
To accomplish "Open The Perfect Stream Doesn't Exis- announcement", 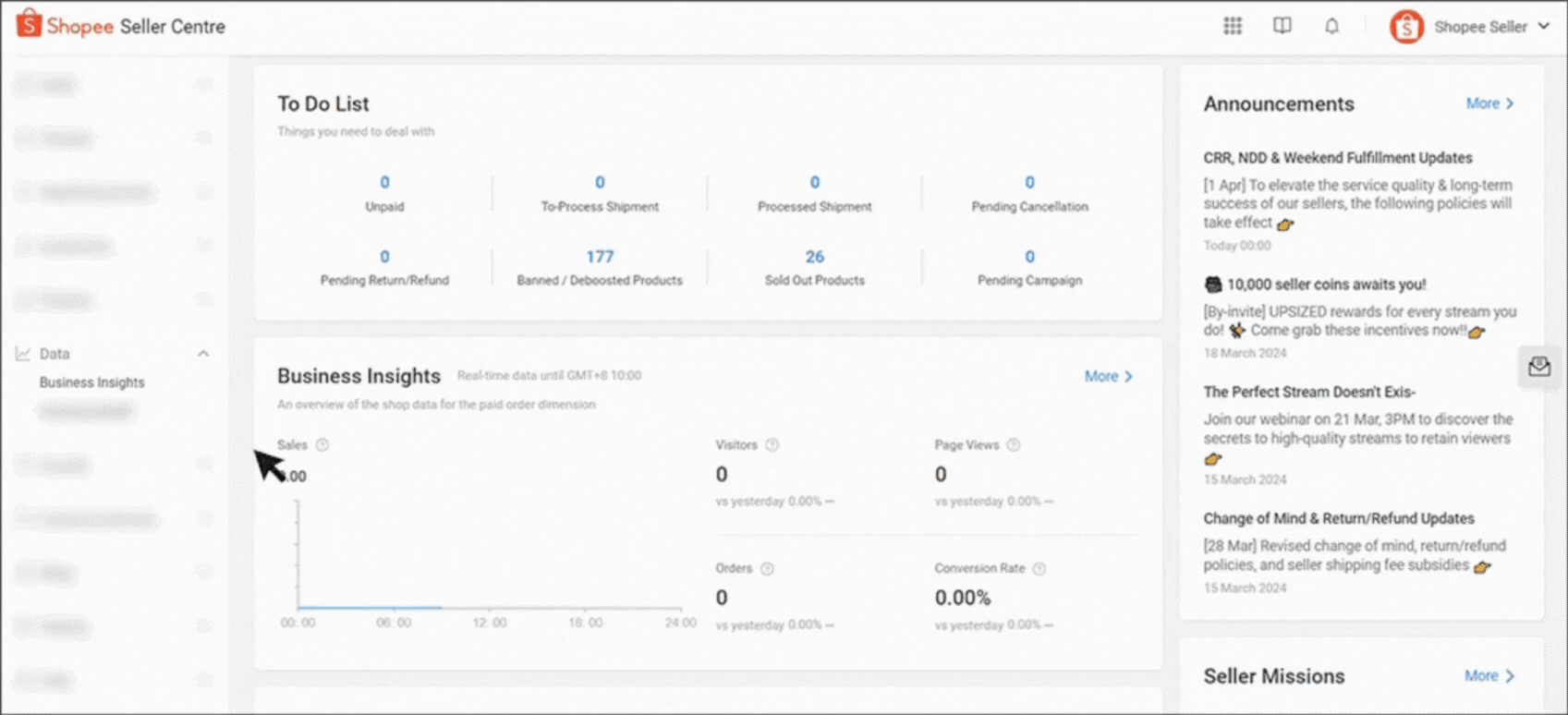I will click(1309, 392).
